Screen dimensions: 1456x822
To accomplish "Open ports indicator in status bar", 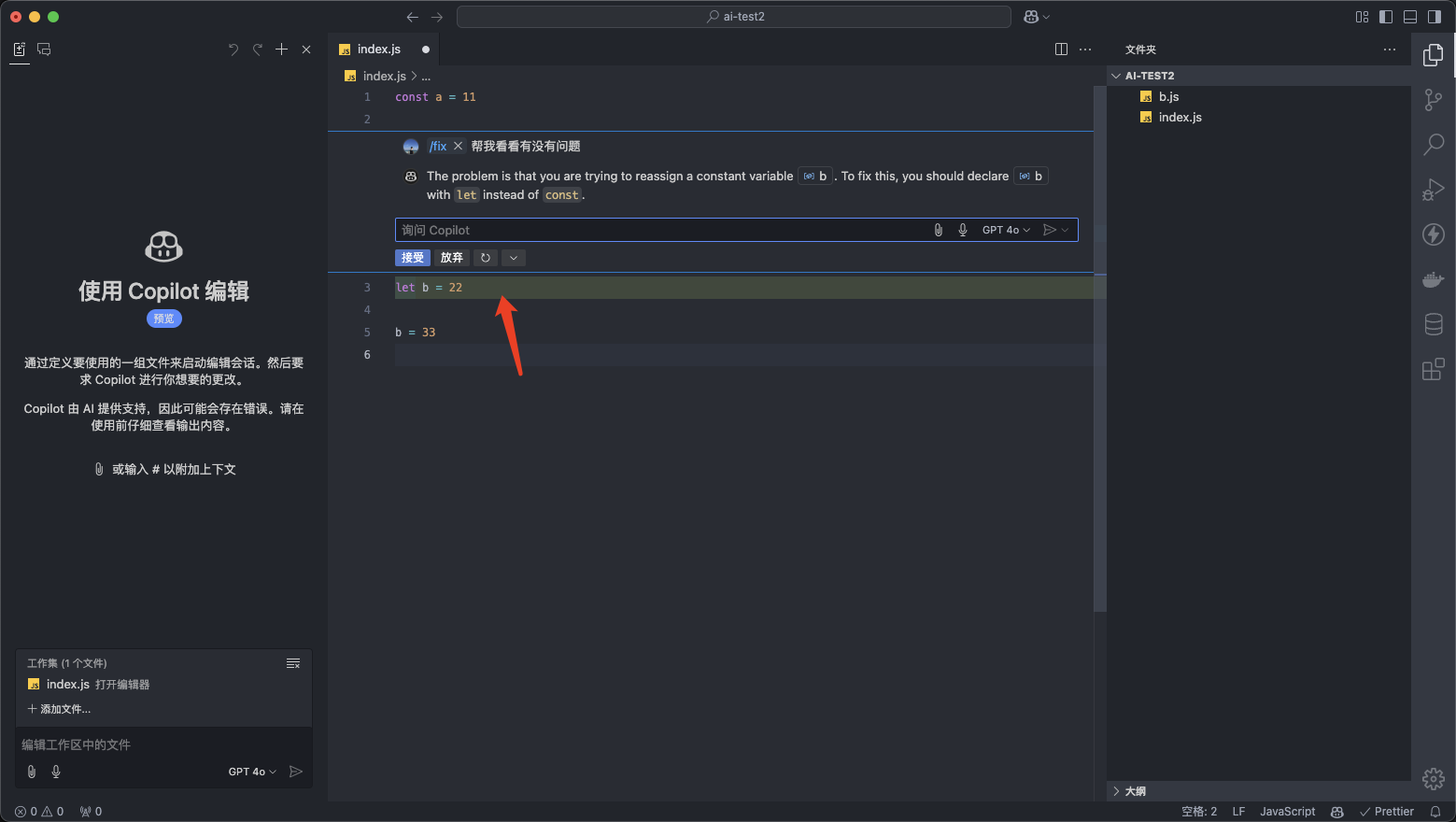I will pyautogui.click(x=91, y=812).
